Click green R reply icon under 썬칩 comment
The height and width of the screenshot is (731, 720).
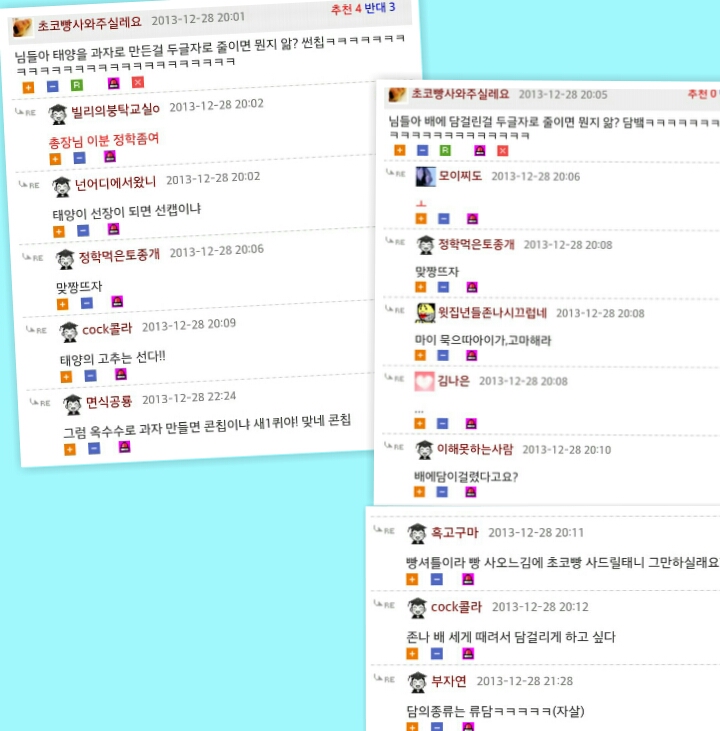77,85
